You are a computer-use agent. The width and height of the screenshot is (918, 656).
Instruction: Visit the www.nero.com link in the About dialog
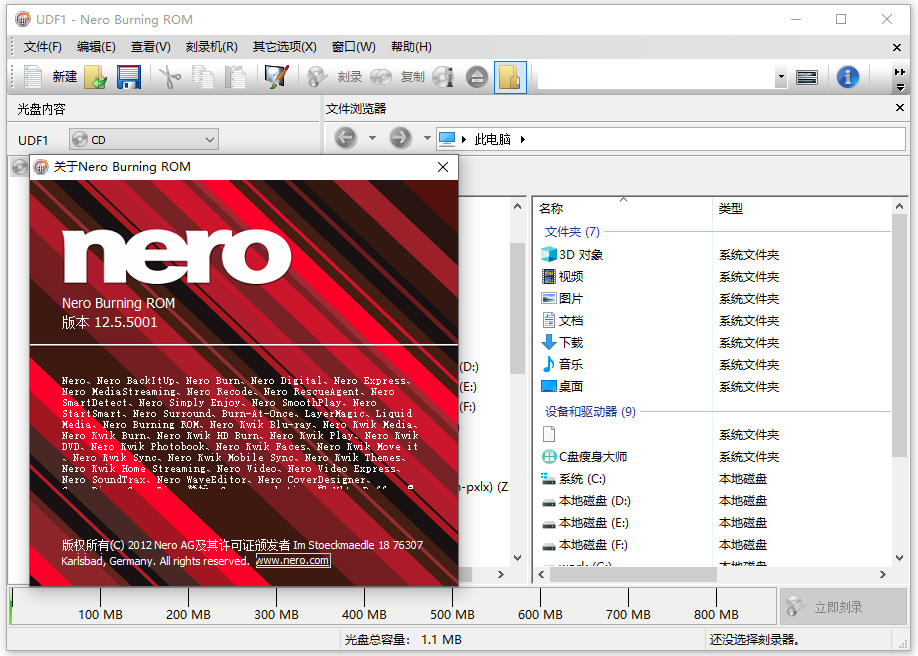[293, 560]
